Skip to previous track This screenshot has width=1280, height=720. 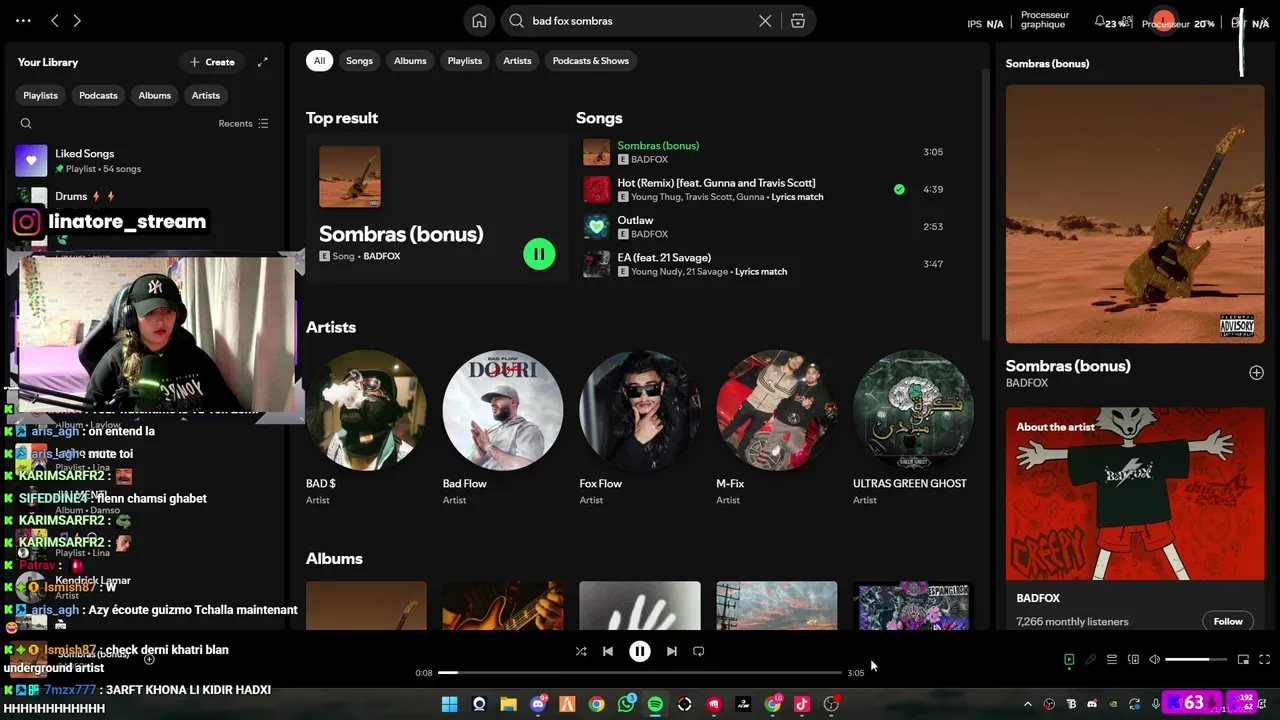(608, 651)
